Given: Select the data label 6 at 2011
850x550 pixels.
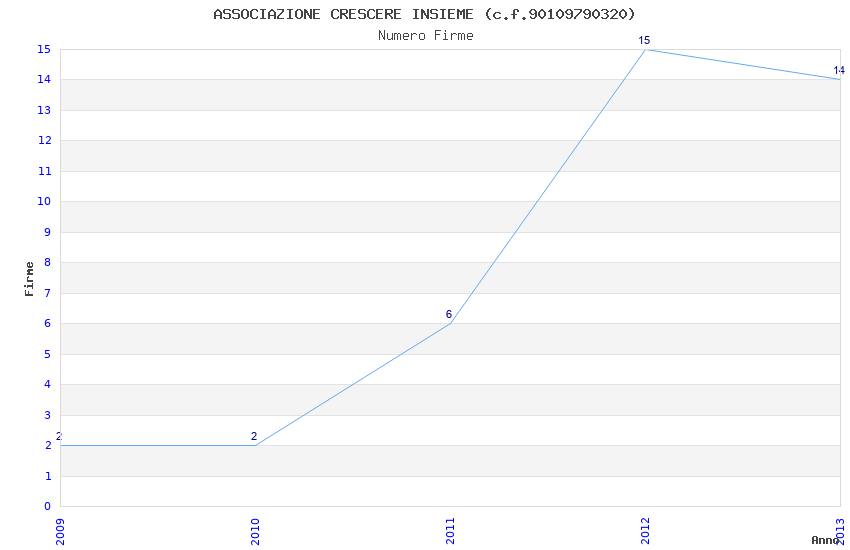Looking at the screenshot, I should pyautogui.click(x=449, y=314).
